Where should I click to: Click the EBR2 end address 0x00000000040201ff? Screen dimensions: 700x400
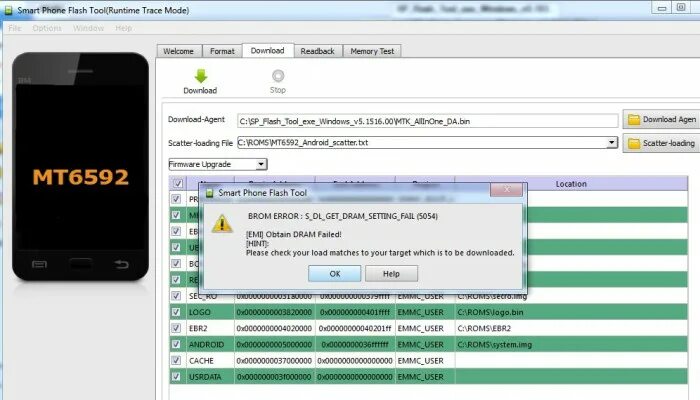pos(355,328)
